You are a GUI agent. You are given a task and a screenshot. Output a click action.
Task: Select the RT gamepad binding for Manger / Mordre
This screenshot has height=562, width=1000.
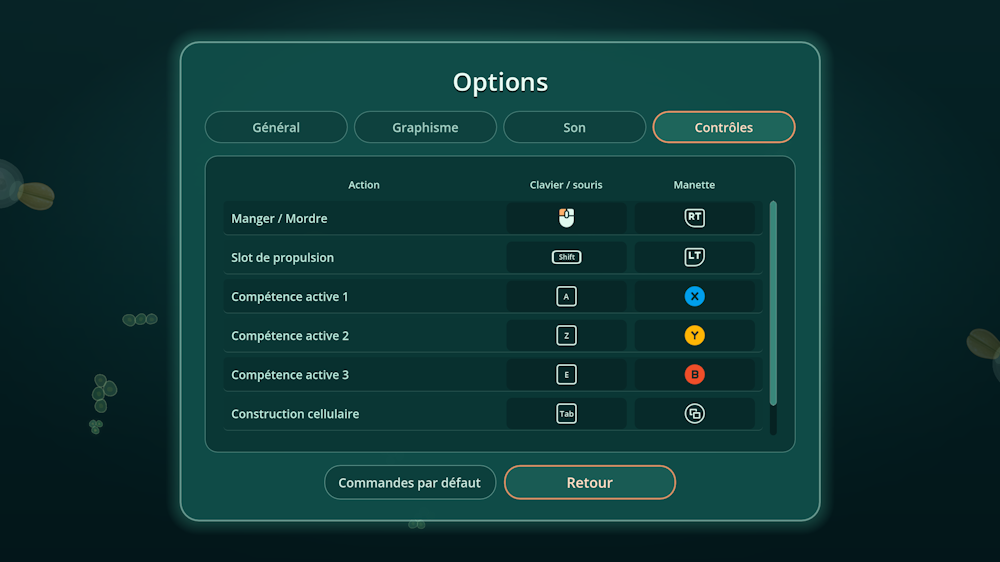click(695, 218)
